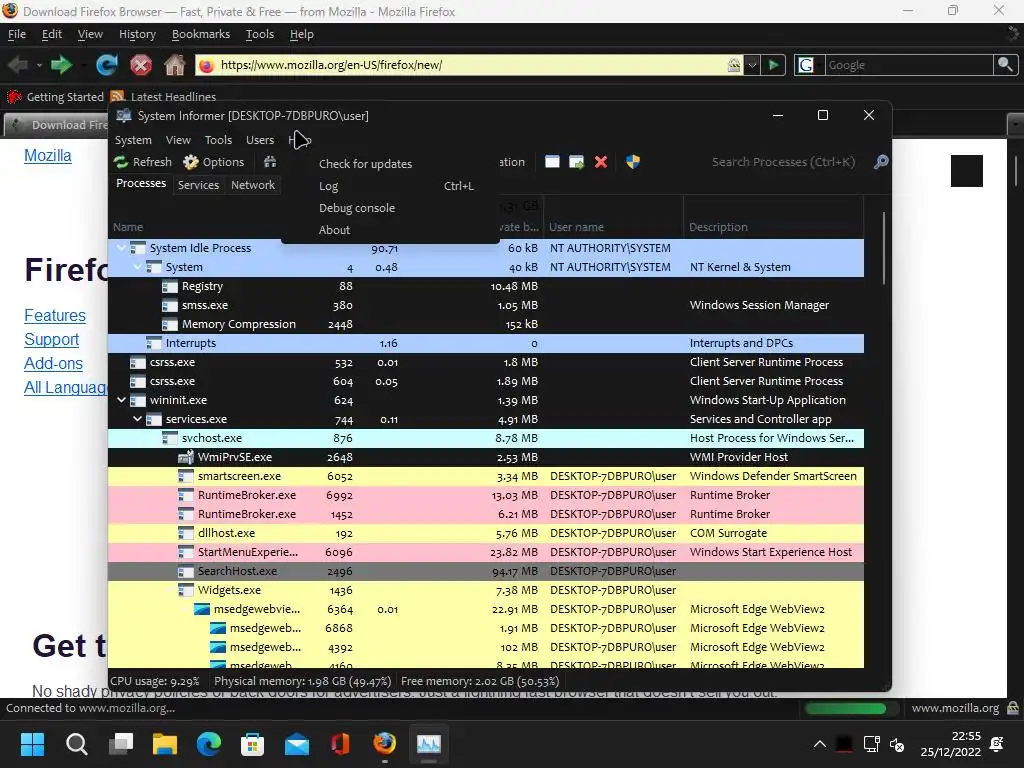Select the smartscreen.exe process row
The width and height of the screenshot is (1024, 768).
point(486,476)
